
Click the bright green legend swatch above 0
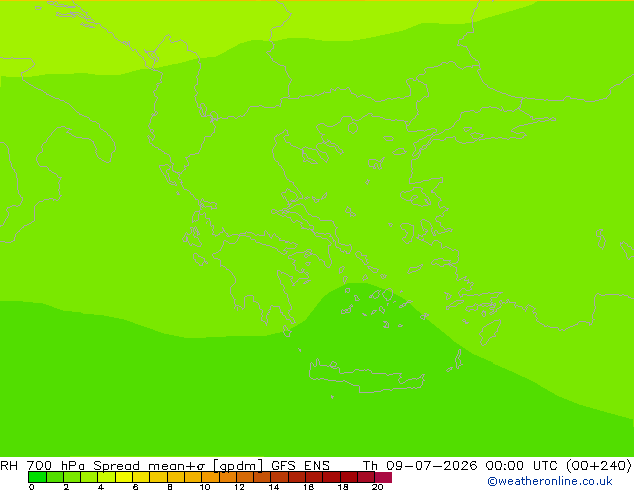click(x=37, y=477)
